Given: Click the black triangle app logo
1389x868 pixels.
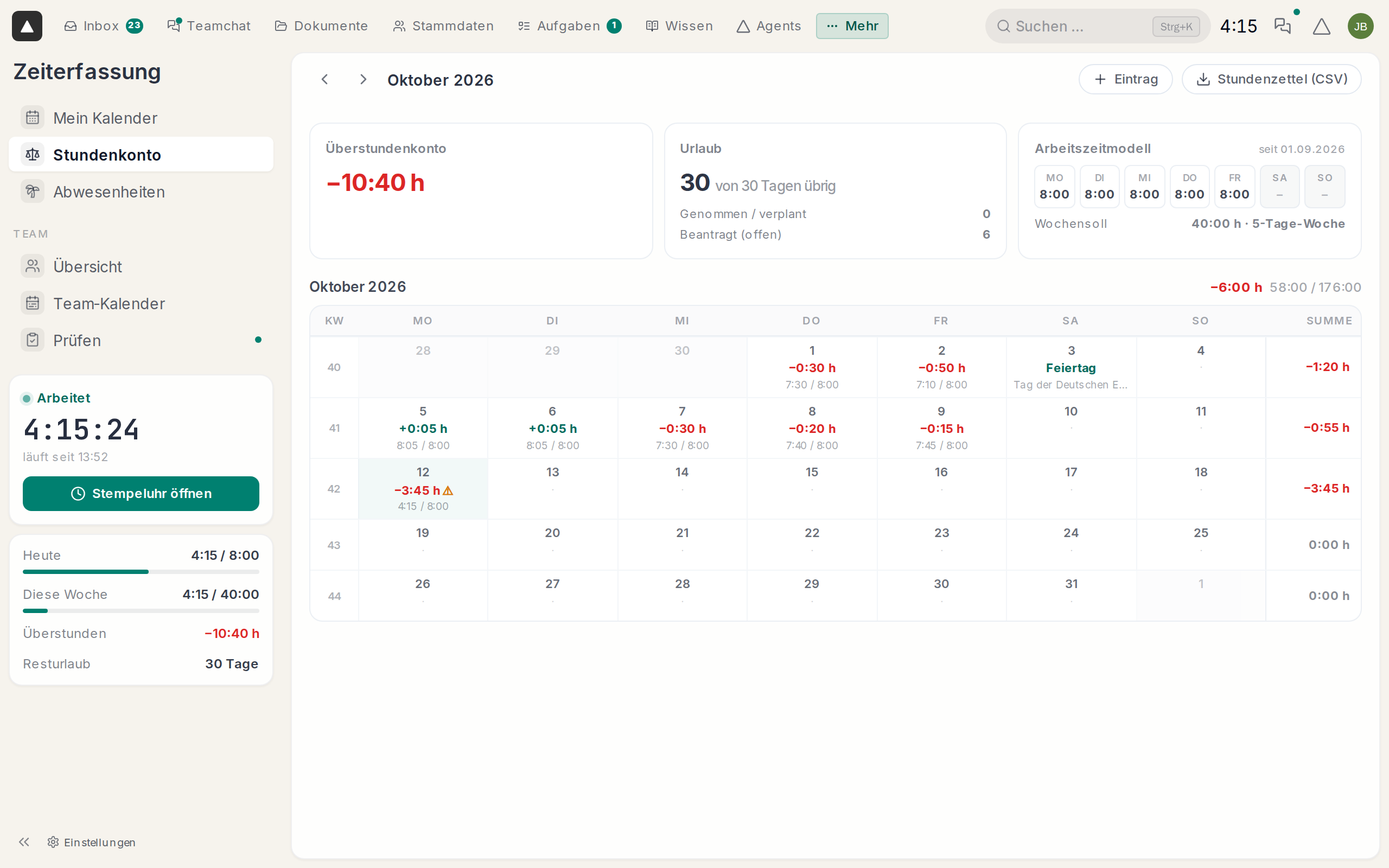Looking at the screenshot, I should [x=27, y=26].
